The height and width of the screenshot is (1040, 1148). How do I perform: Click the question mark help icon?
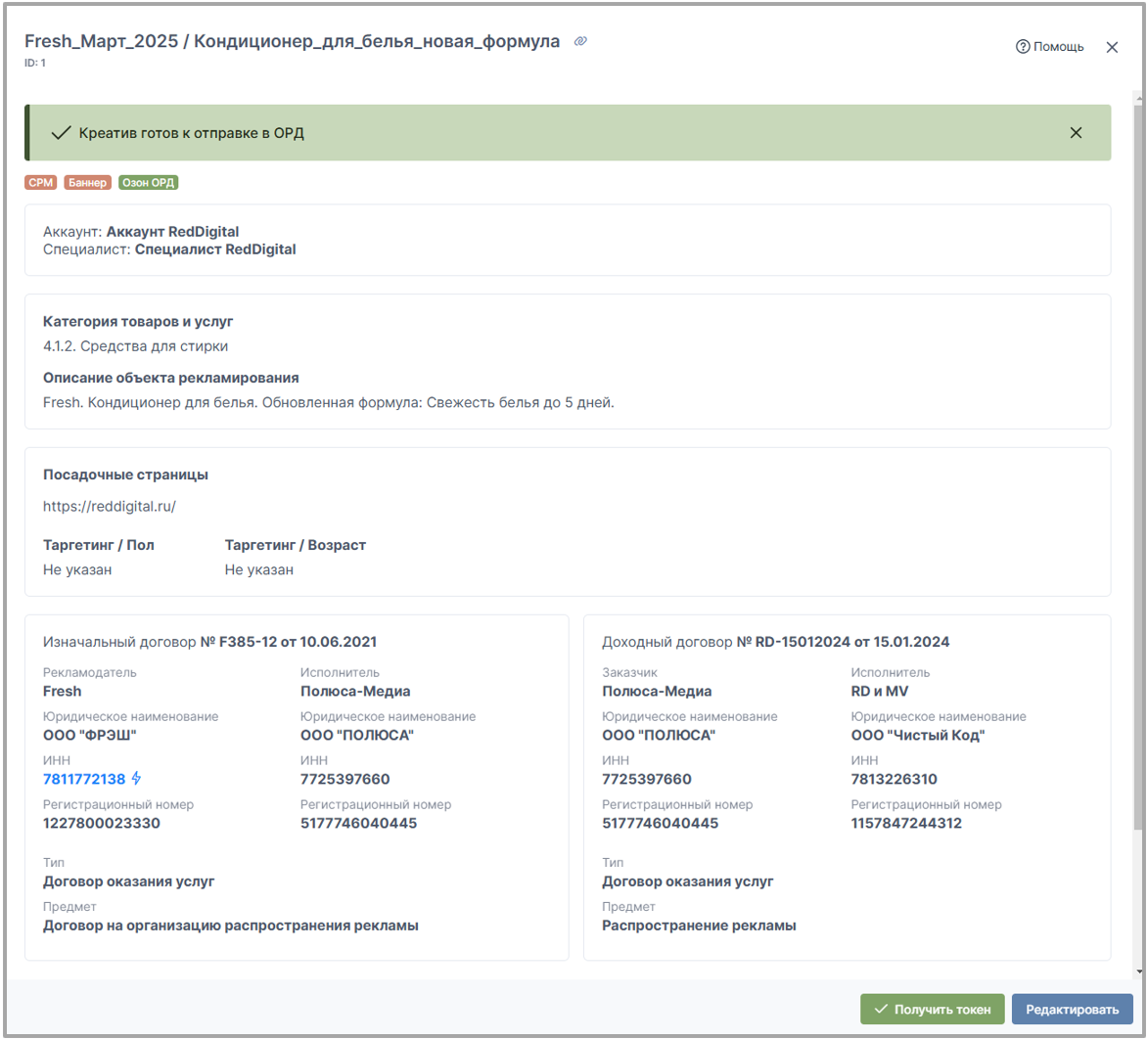[x=1022, y=47]
